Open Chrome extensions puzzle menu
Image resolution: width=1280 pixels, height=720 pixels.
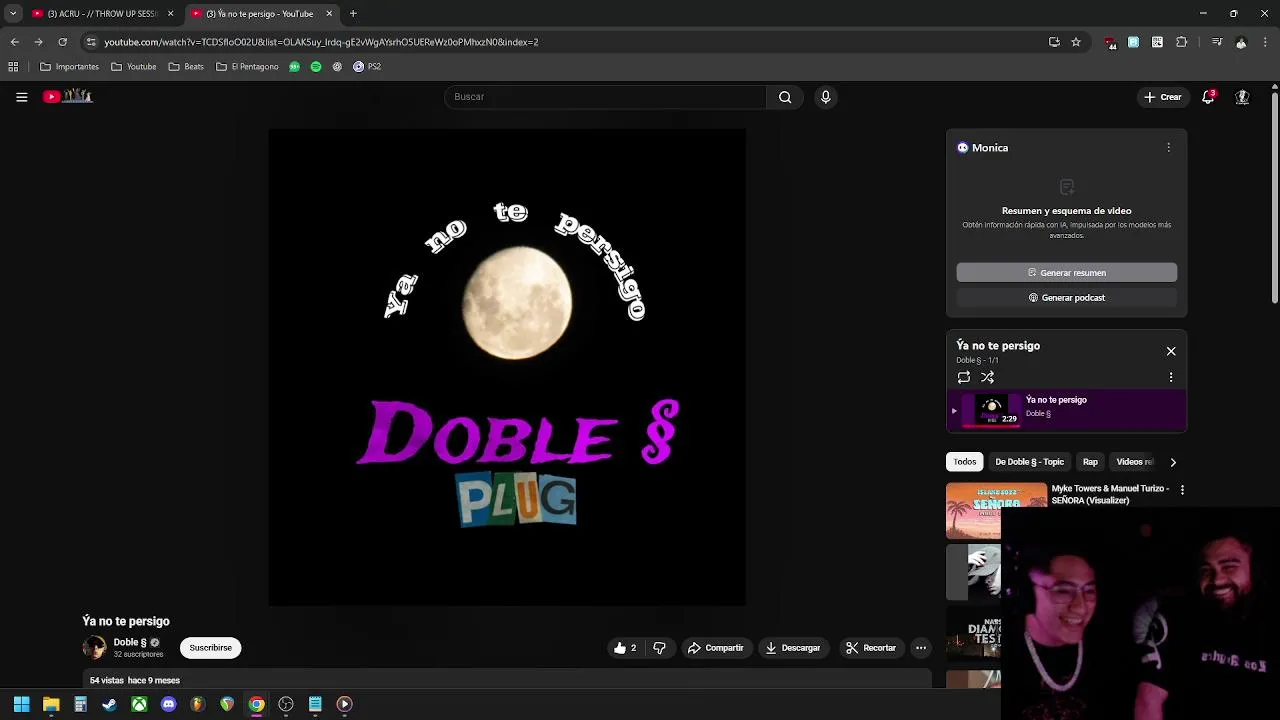point(1181,42)
